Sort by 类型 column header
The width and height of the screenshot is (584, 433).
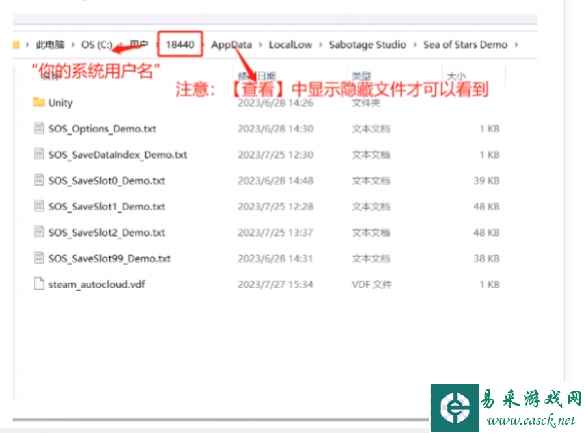pyautogui.click(x=361, y=76)
